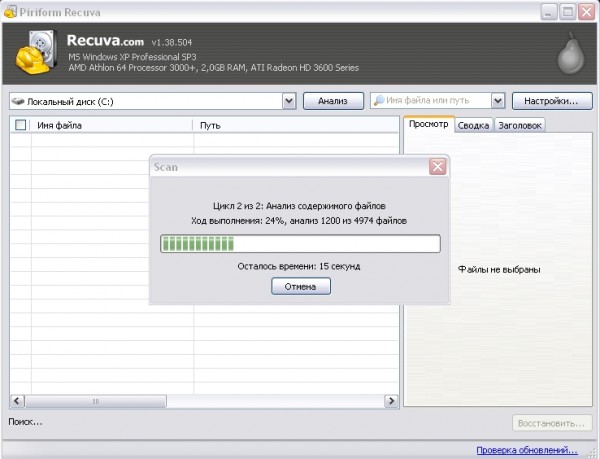Viewport: 600px width, 459px height.
Task: Click the v1.38.504 version text
Action: click(172, 42)
